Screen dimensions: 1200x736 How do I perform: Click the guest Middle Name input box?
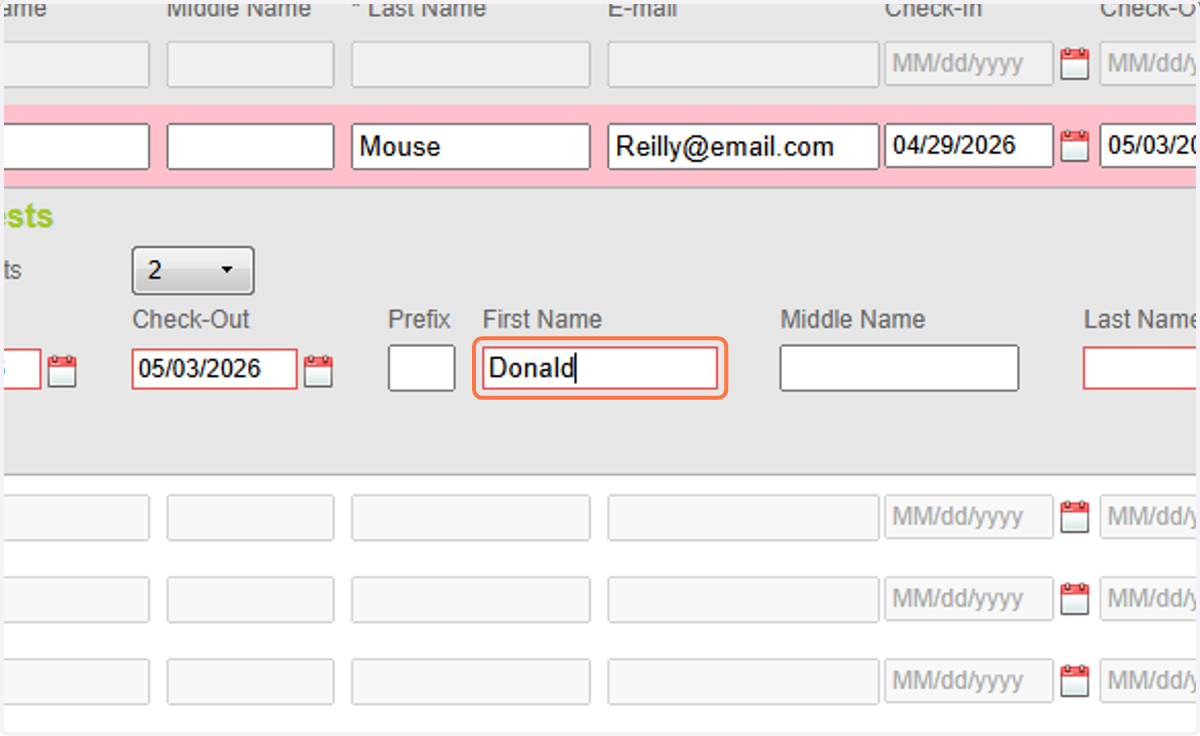(899, 368)
